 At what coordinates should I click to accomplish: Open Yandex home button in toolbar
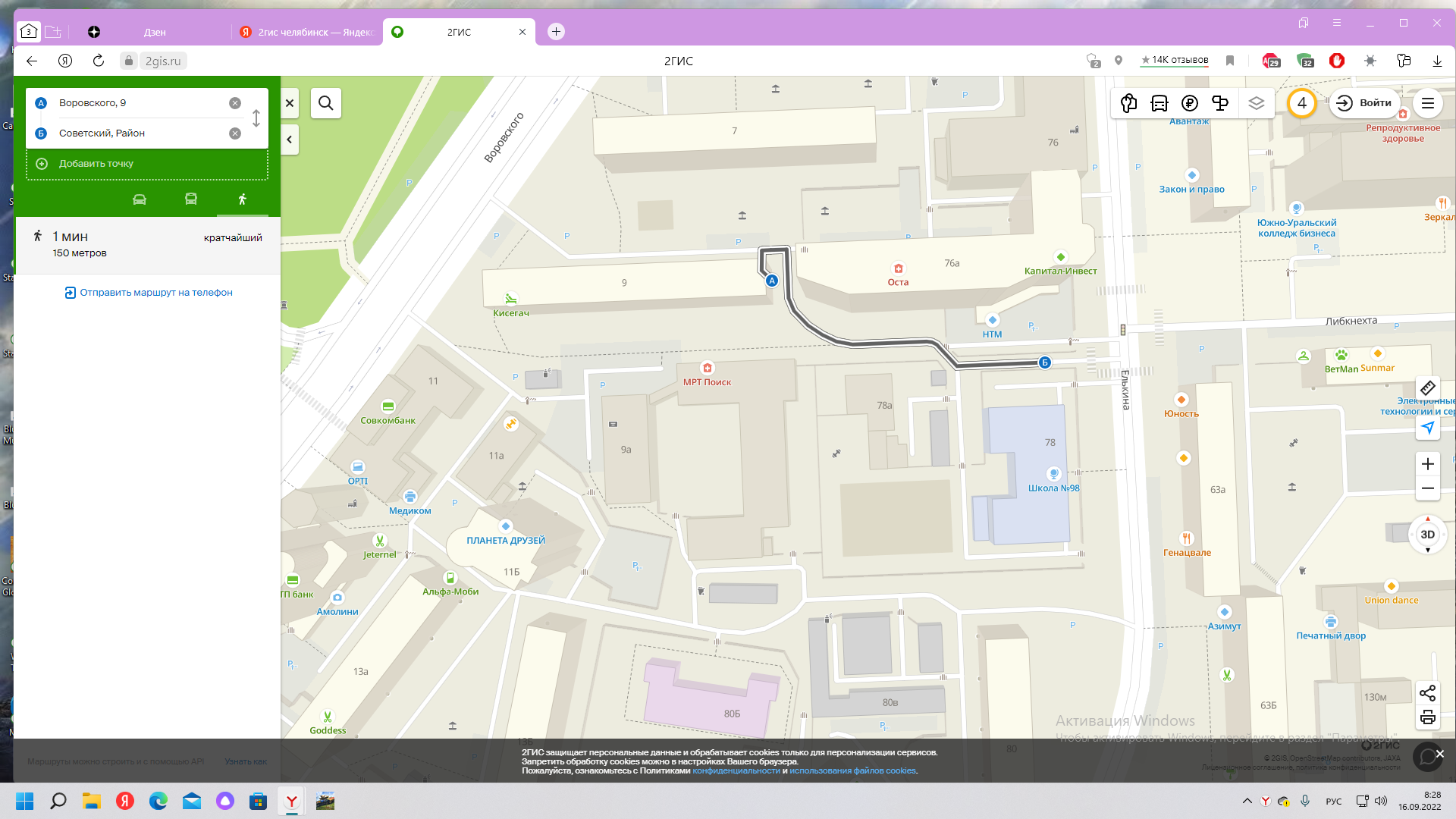pos(65,61)
